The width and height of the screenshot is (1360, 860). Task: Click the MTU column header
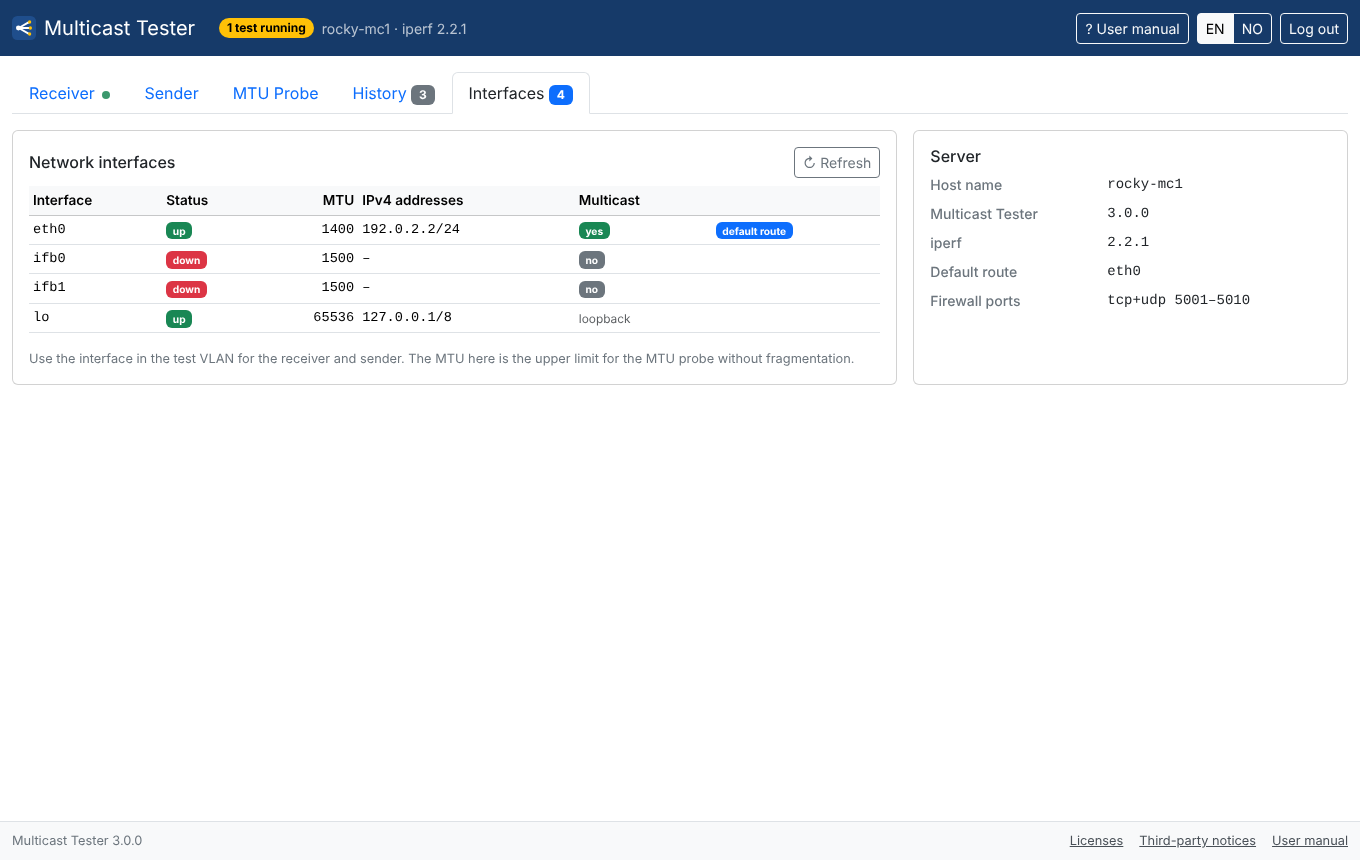pyautogui.click(x=338, y=200)
